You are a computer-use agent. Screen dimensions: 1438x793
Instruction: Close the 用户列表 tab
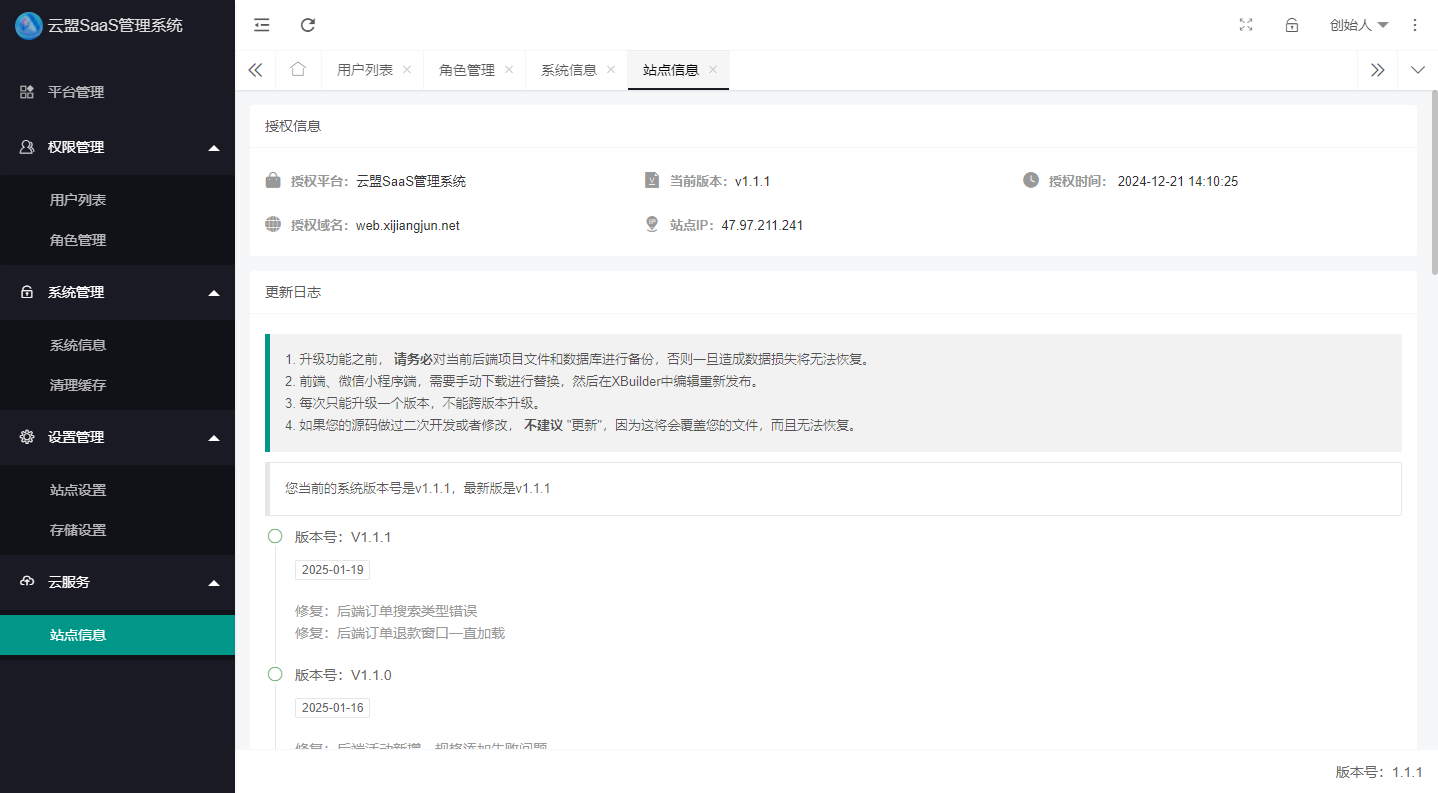(x=406, y=70)
